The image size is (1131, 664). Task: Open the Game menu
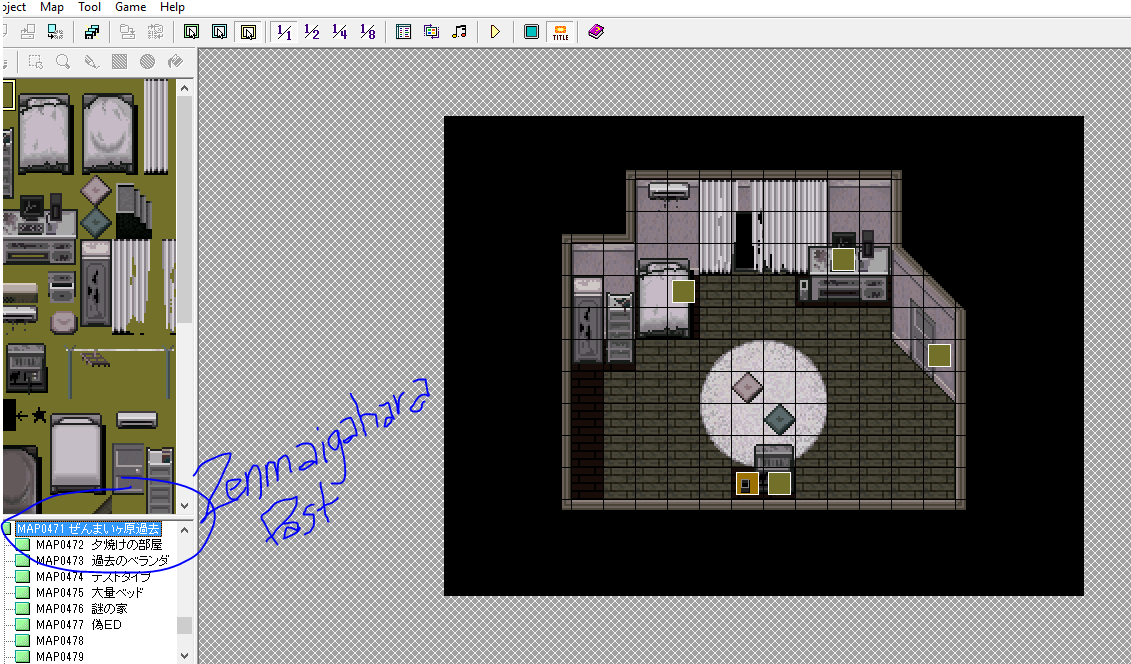131,7
